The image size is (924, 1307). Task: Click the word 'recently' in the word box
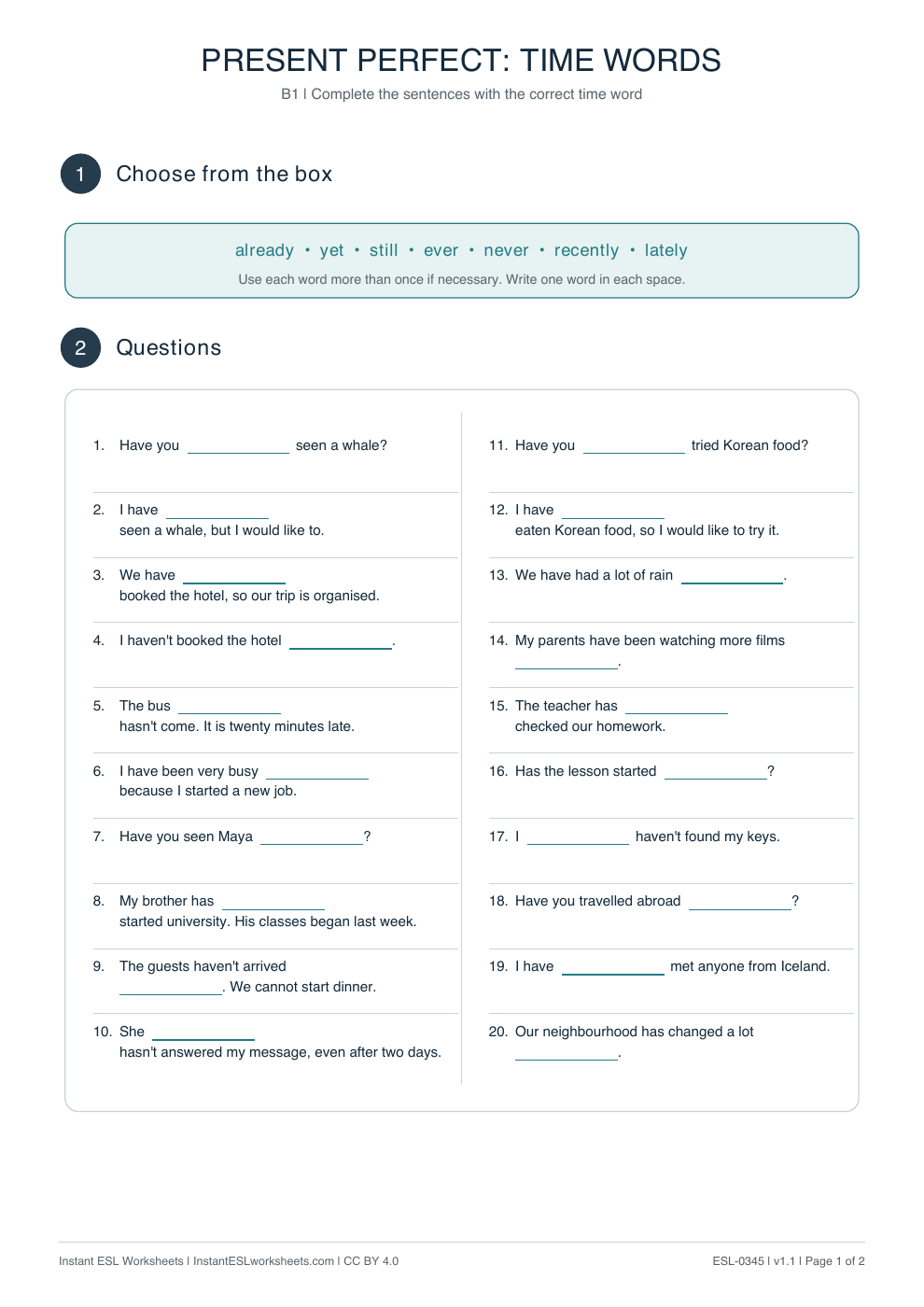[x=586, y=250]
